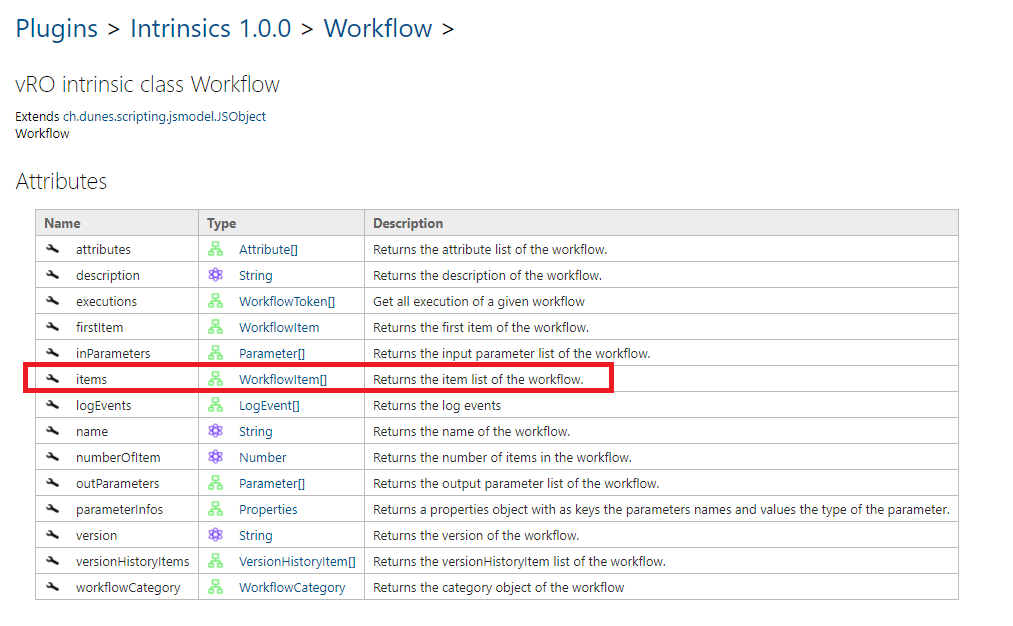This screenshot has width=1013, height=626.
Task: Open the Parameter[] type in inParameters row
Action: [272, 353]
